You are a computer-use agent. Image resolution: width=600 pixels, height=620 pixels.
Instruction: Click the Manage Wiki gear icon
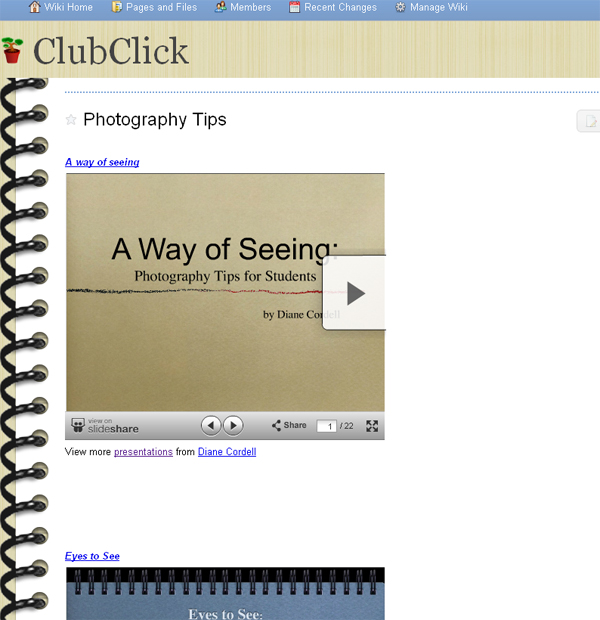[x=400, y=7]
